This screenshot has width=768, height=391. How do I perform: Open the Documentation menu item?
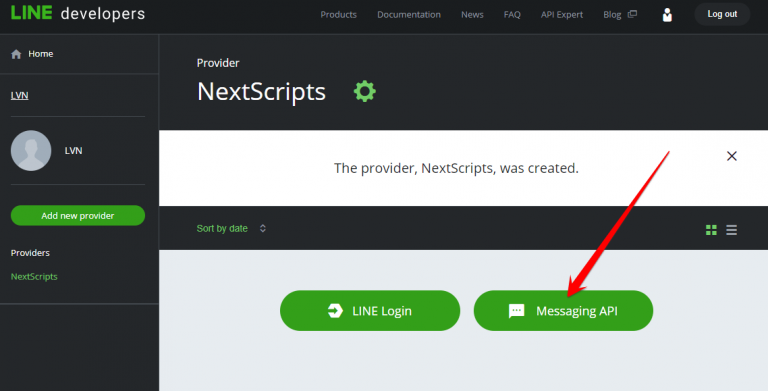(x=409, y=15)
